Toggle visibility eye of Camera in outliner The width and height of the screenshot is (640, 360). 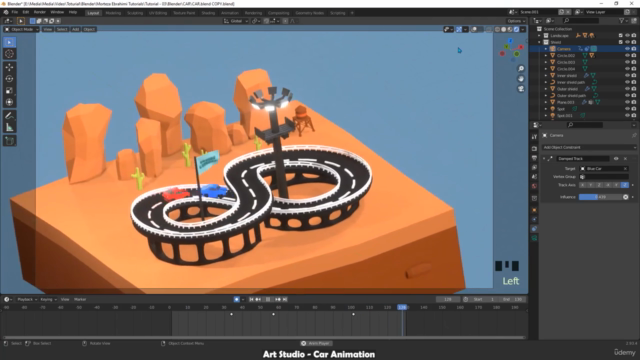(x=627, y=49)
